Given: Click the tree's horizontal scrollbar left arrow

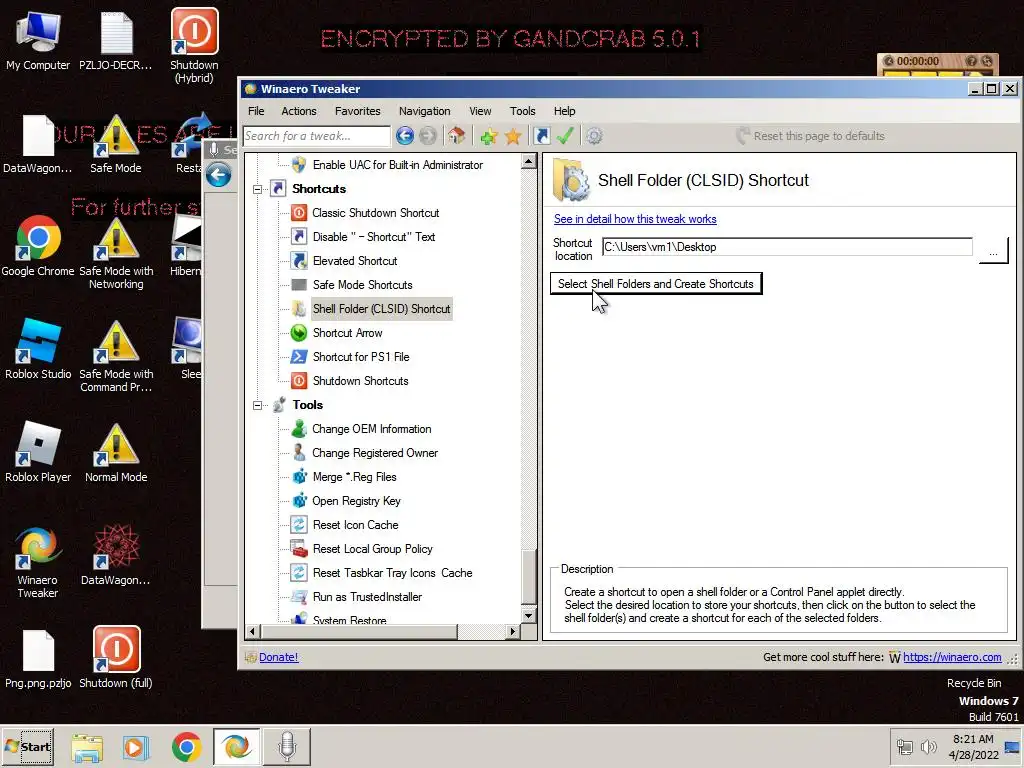Looking at the screenshot, I should tap(253, 631).
